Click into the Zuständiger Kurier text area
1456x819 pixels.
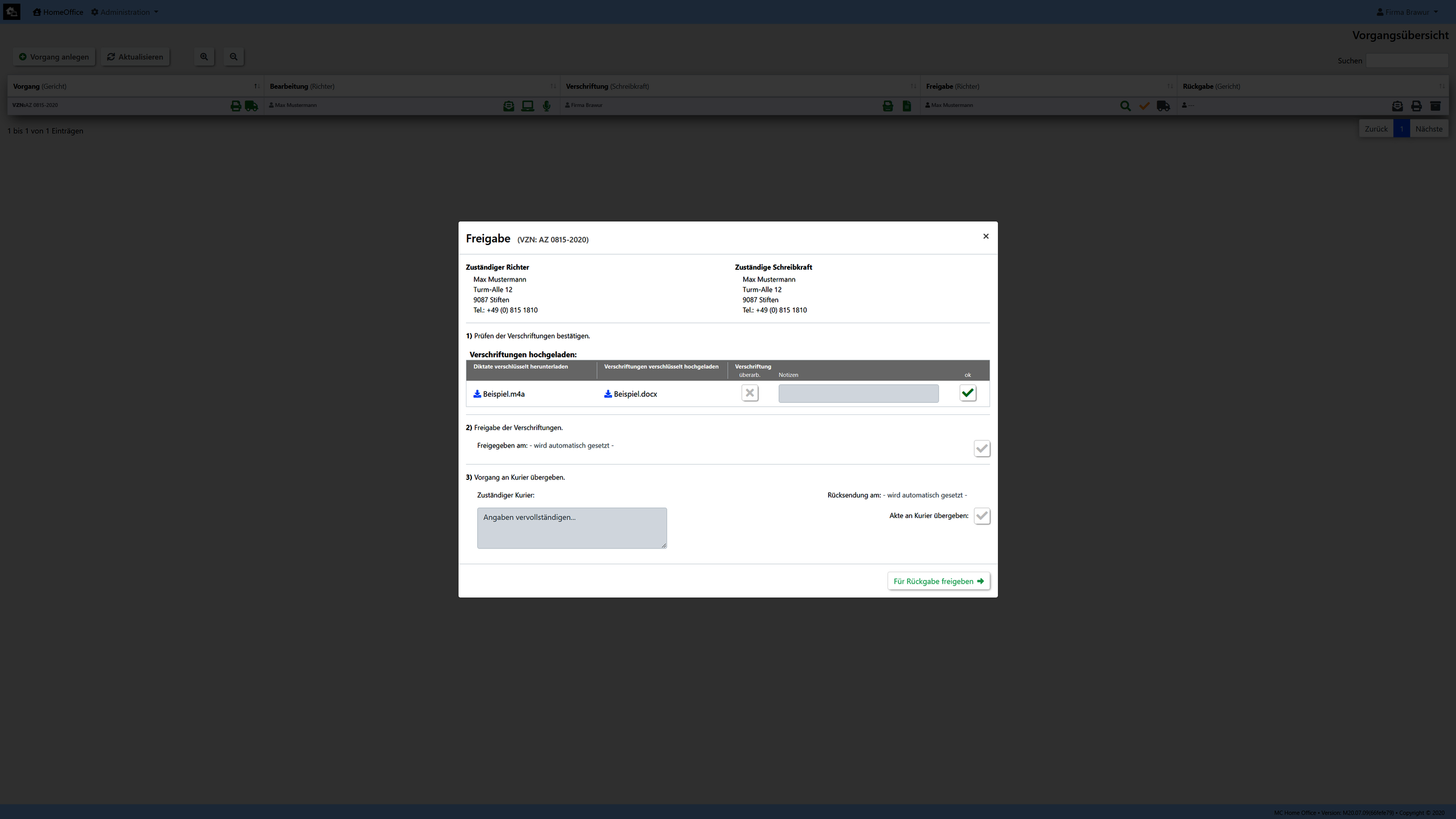pyautogui.click(x=571, y=528)
